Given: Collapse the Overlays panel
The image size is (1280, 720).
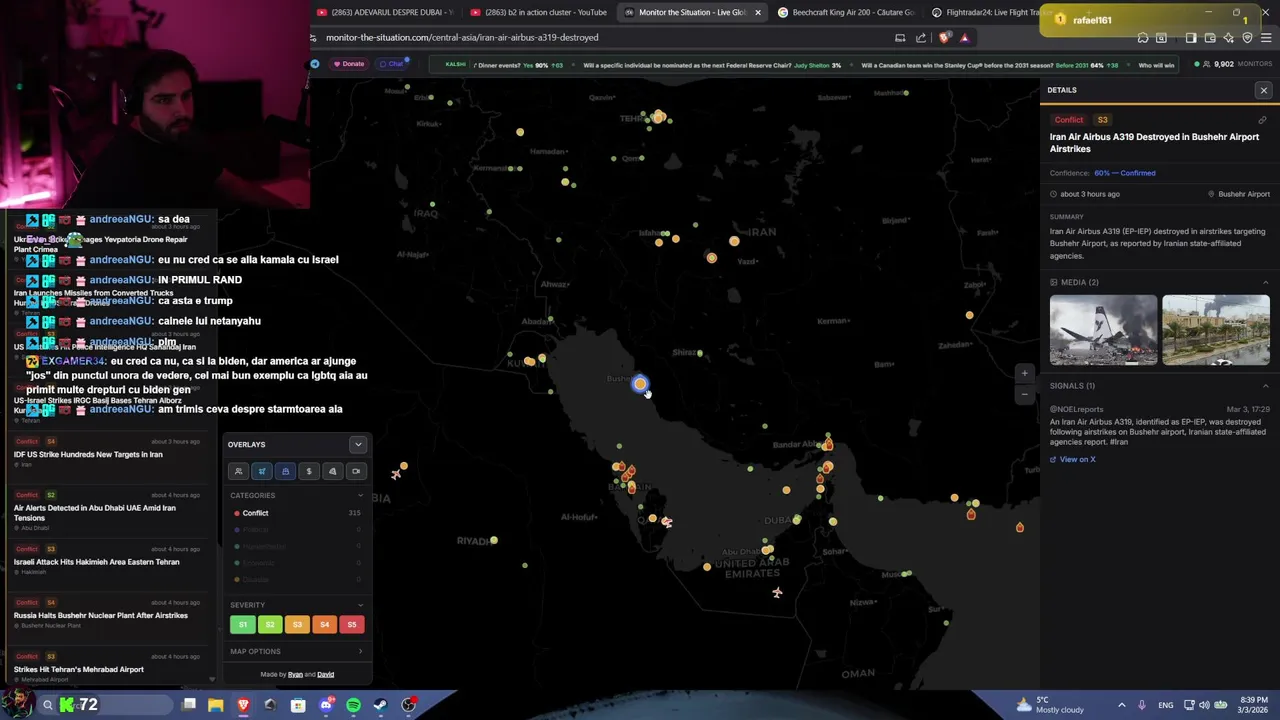Looking at the screenshot, I should coord(358,444).
